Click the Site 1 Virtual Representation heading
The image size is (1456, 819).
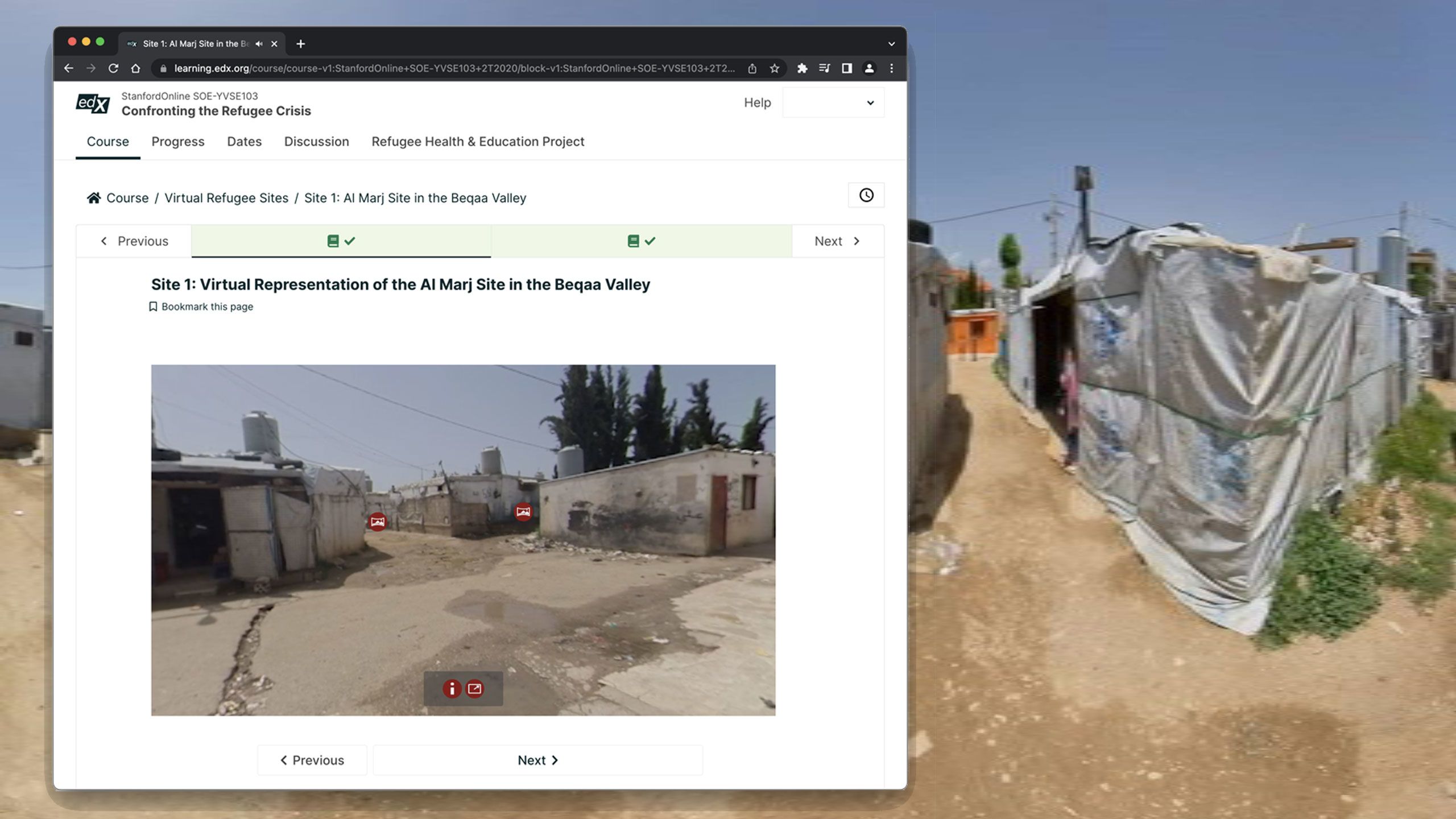[x=400, y=284]
